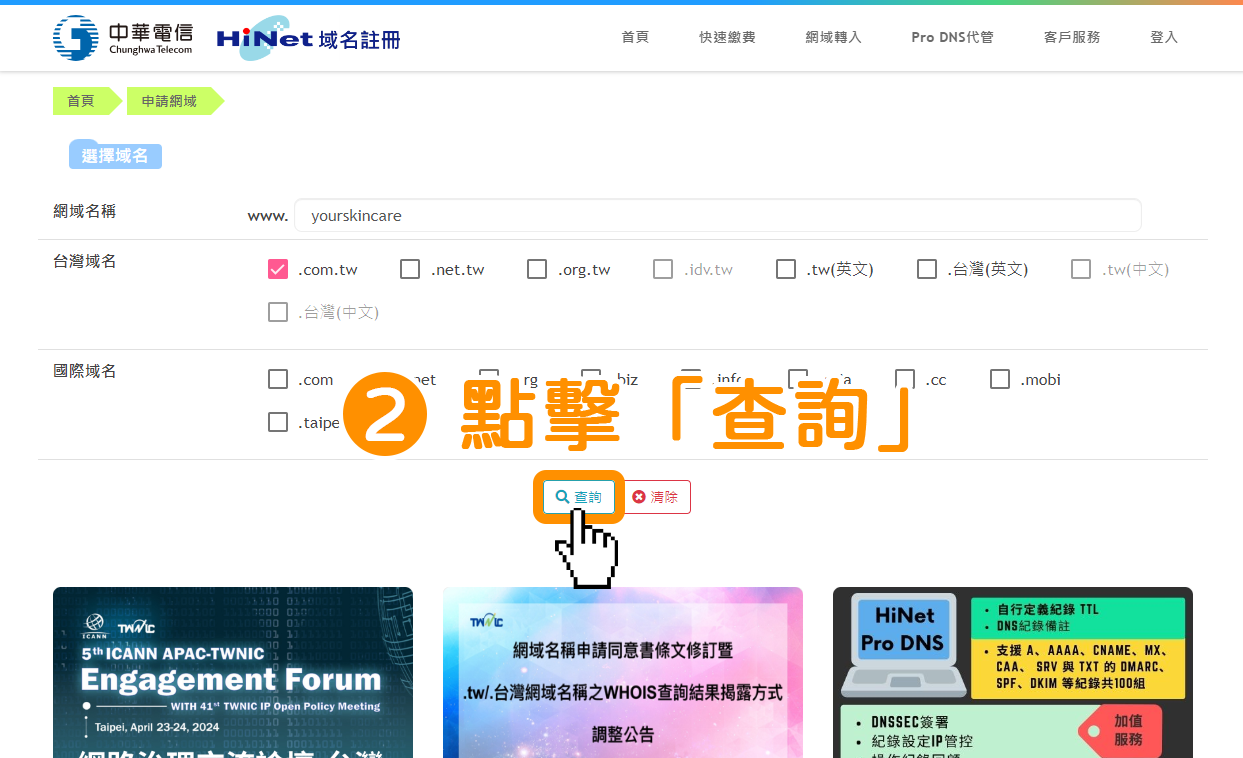Click the 選擇域名 section label
This screenshot has height=758, width=1243.
click(x=115, y=156)
